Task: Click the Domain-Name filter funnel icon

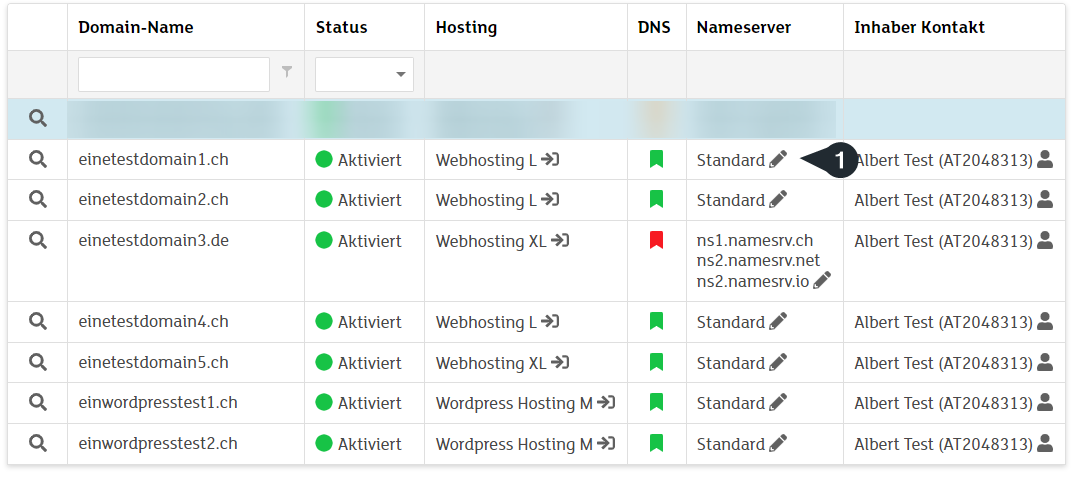Action: pos(287,72)
